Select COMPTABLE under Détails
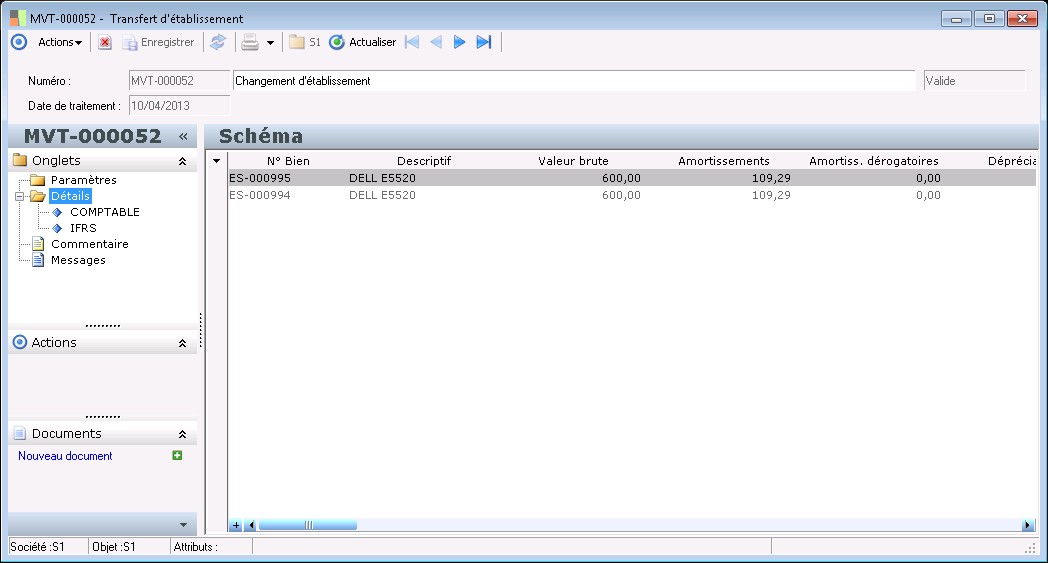The image size is (1048, 563). click(x=105, y=212)
